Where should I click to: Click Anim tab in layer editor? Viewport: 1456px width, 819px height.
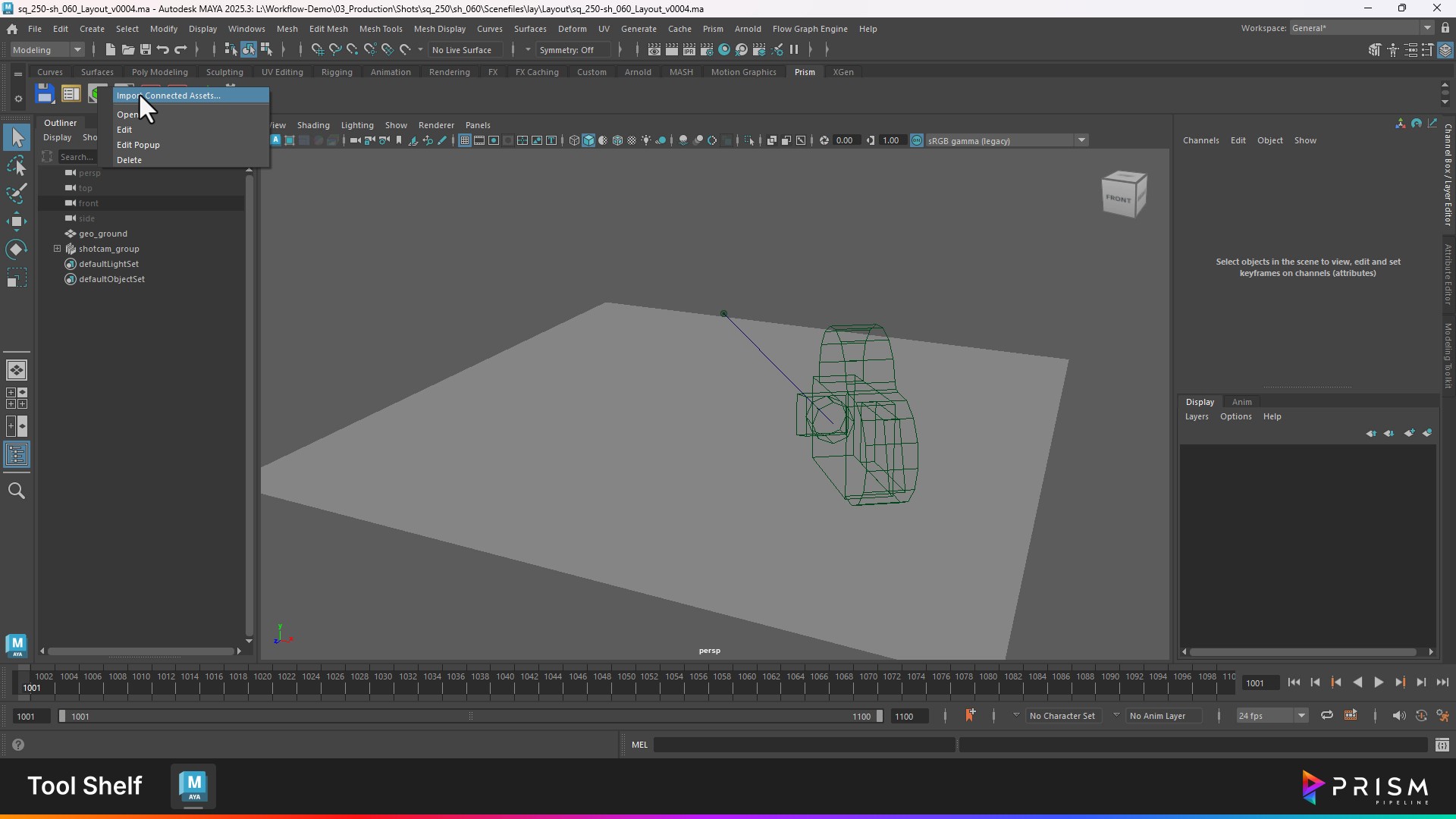point(1241,402)
